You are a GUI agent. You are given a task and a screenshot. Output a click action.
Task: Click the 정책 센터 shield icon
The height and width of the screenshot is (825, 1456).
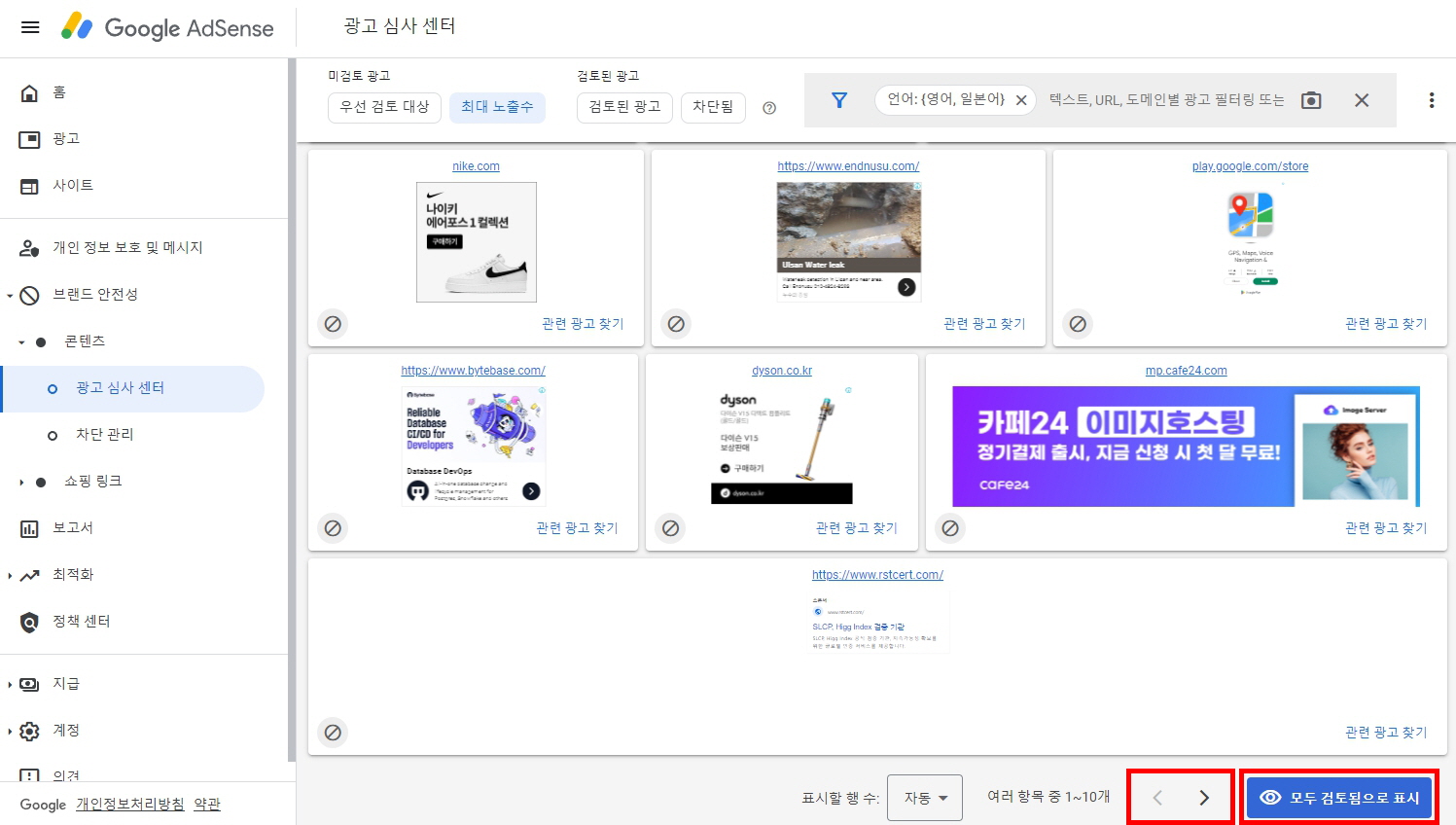(30, 622)
